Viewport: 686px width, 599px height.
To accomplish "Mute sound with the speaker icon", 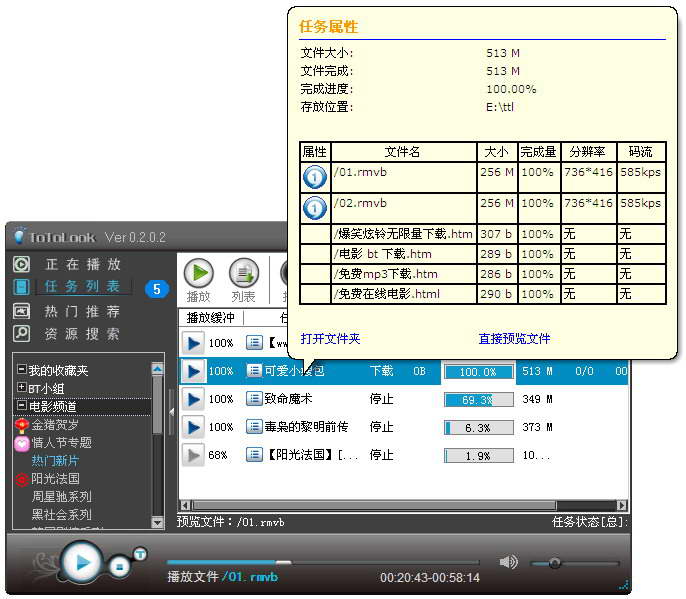I will click(508, 562).
